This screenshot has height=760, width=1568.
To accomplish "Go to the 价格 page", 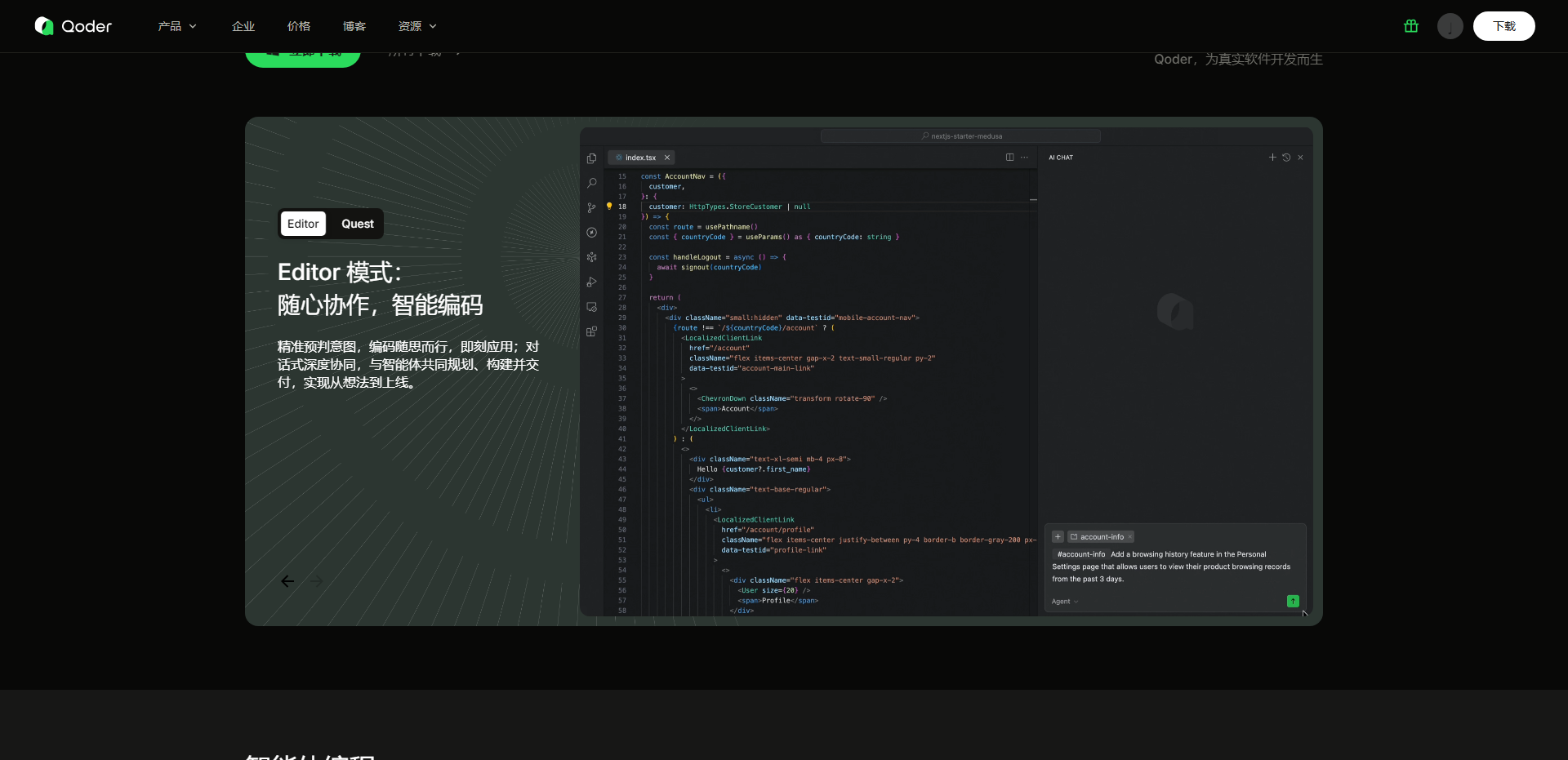I will (x=299, y=26).
